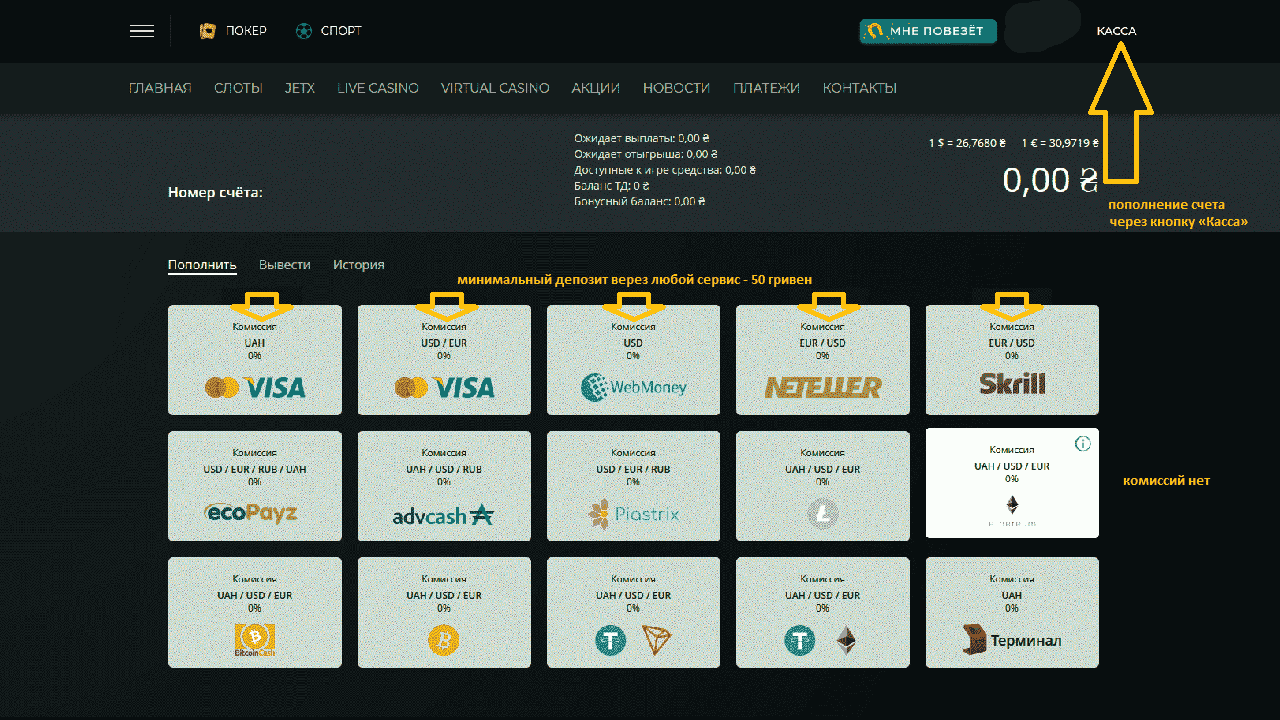Viewport: 1280px width, 720px height.
Task: Select Piastrix deposit method
Action: point(633,486)
